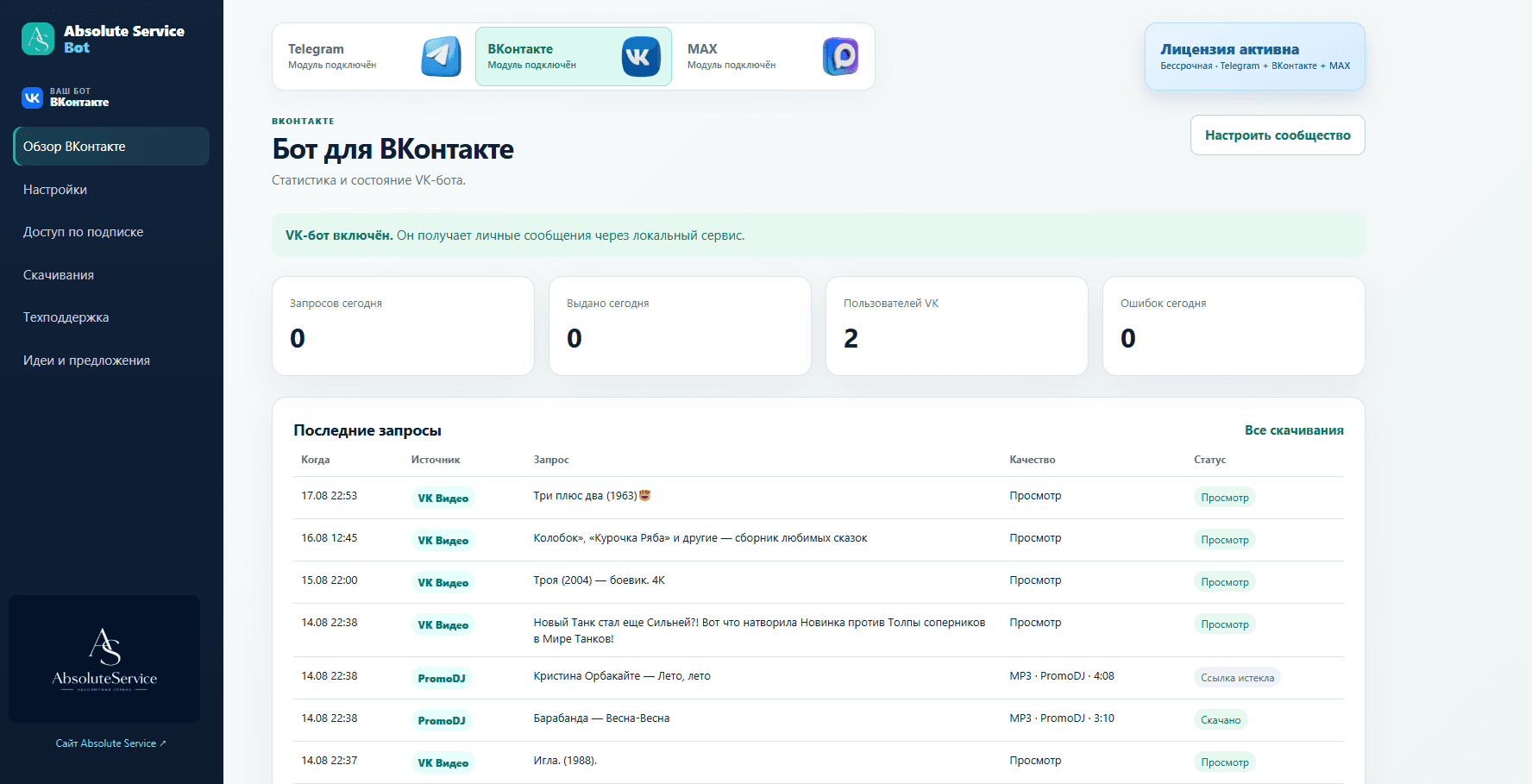Image resolution: width=1532 pixels, height=784 pixels.
Task: Open 'Все скачивания' link
Action: tap(1294, 430)
